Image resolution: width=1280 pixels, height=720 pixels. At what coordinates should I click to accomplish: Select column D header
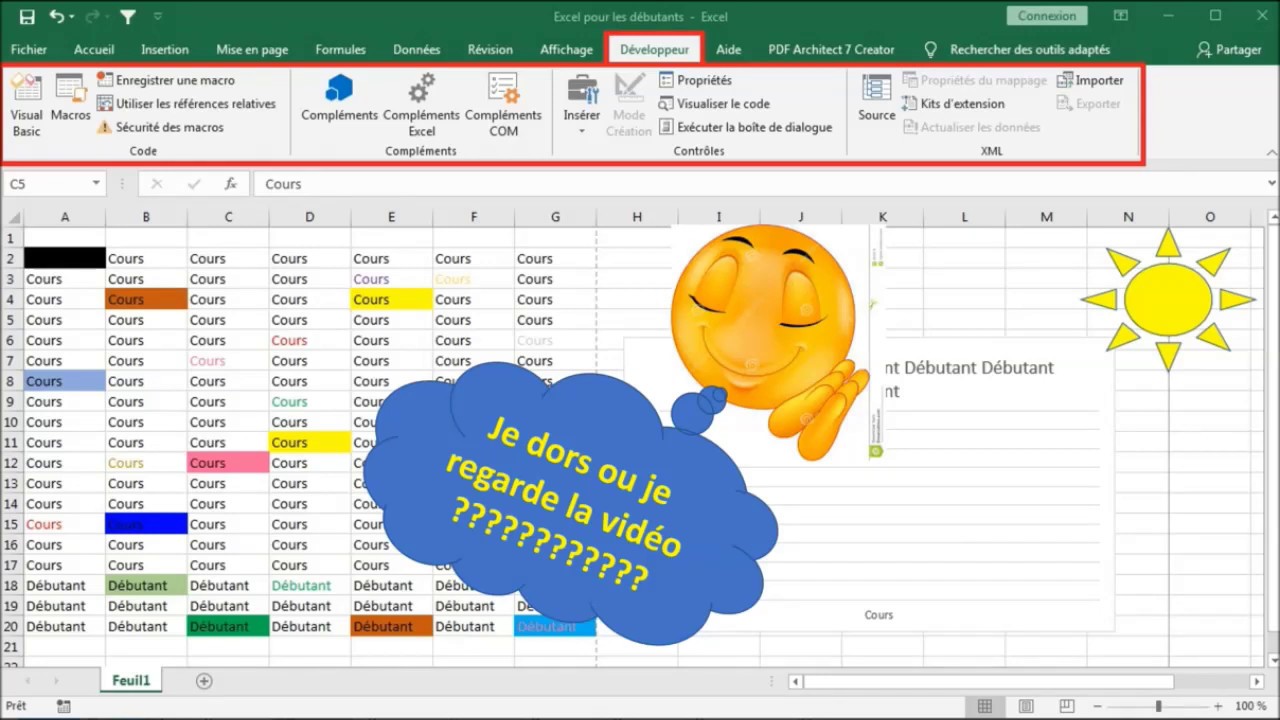310,217
